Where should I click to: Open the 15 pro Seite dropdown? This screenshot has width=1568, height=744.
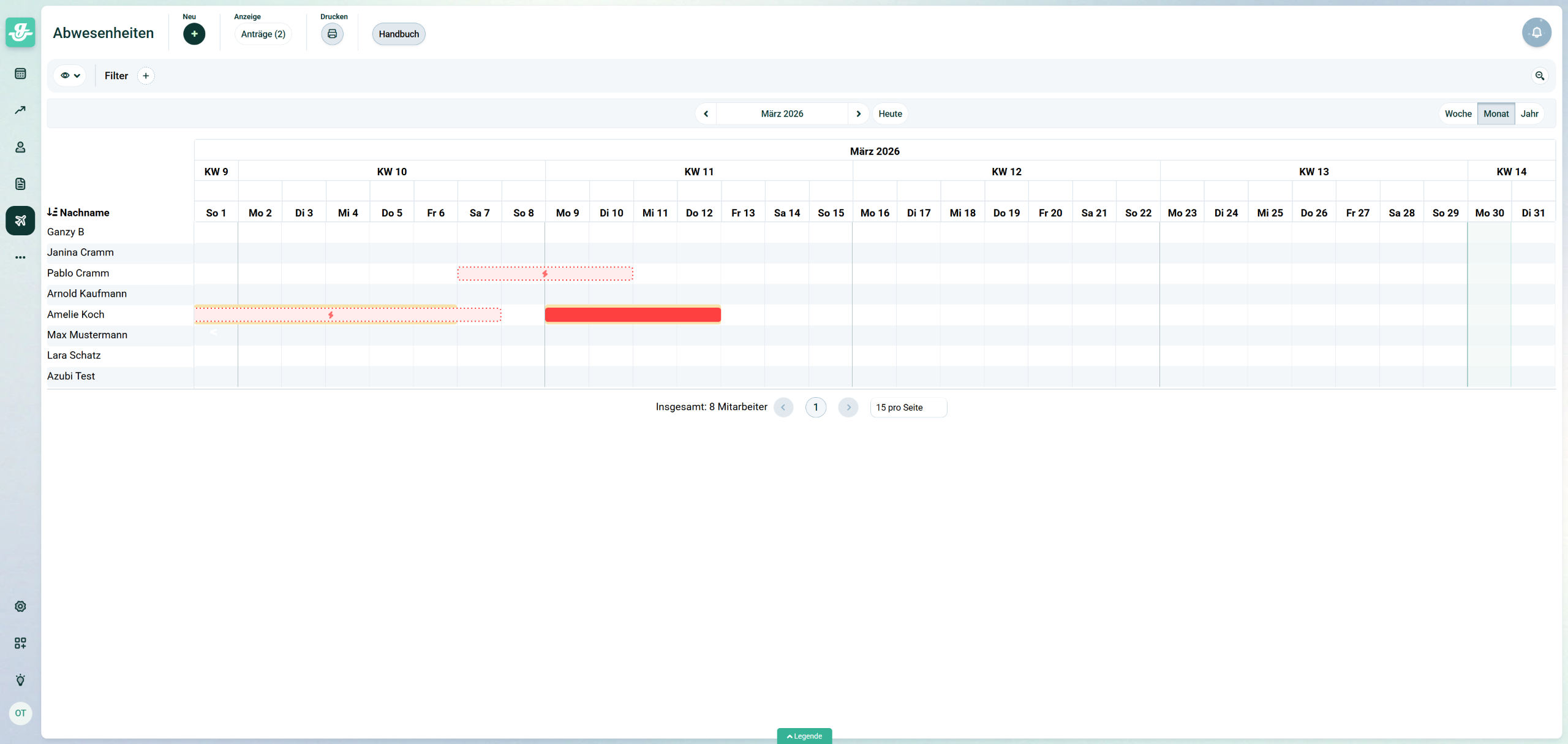(x=908, y=408)
